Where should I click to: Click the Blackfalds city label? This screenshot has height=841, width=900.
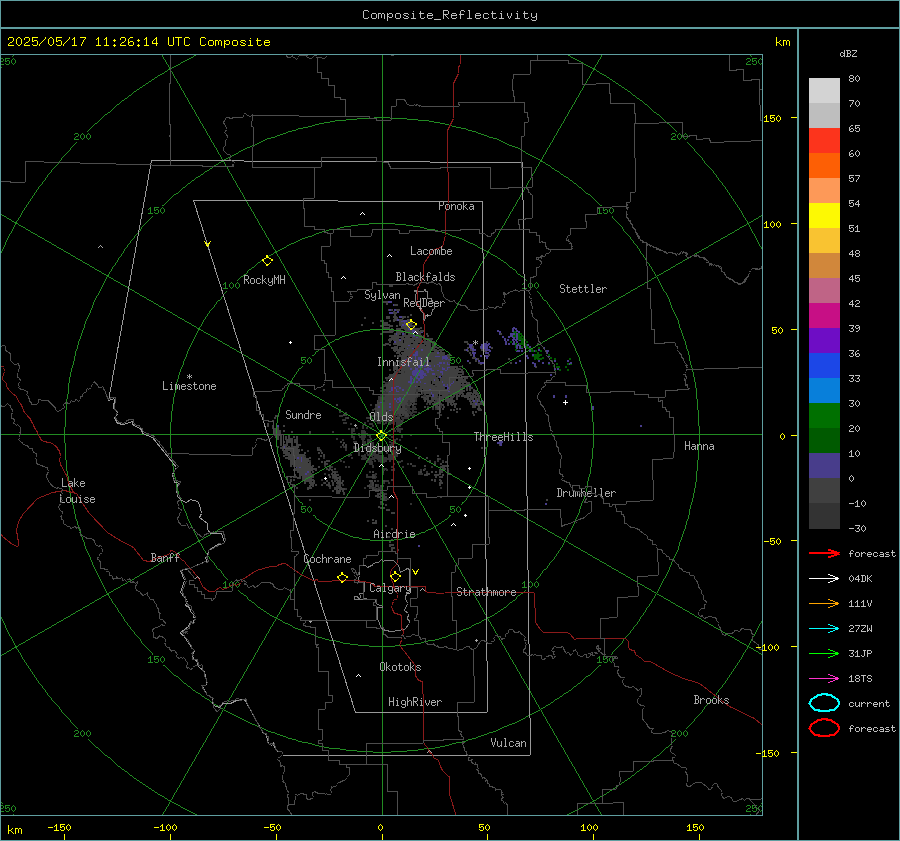coord(425,277)
